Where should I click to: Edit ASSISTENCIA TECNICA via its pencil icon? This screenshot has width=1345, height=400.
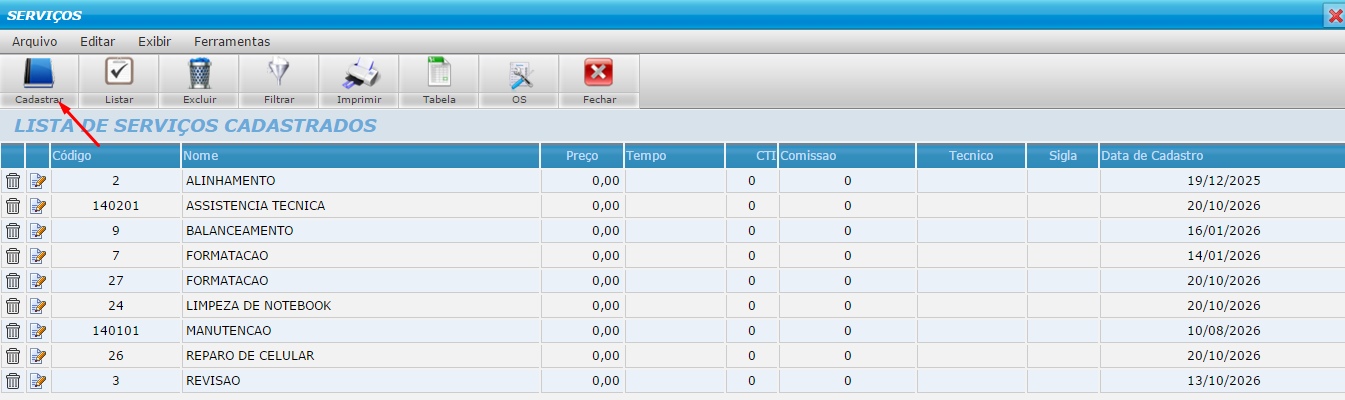(38, 206)
